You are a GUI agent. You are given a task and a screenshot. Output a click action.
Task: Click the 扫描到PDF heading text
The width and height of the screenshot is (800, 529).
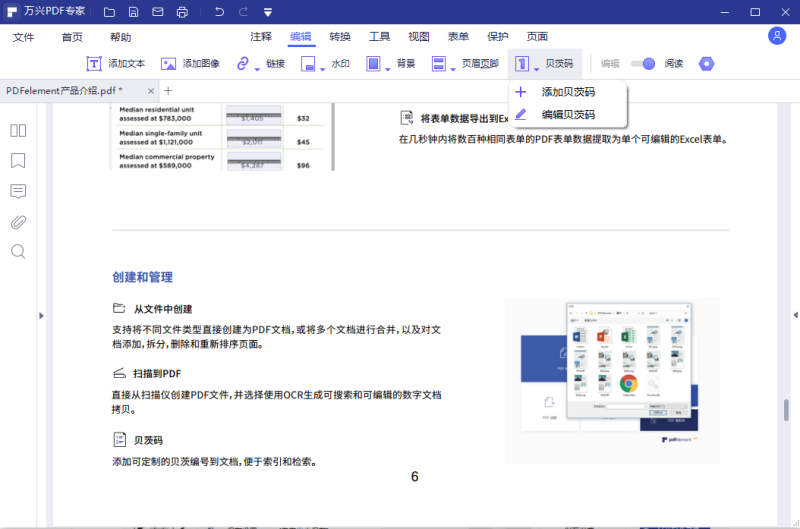[x=157, y=374]
